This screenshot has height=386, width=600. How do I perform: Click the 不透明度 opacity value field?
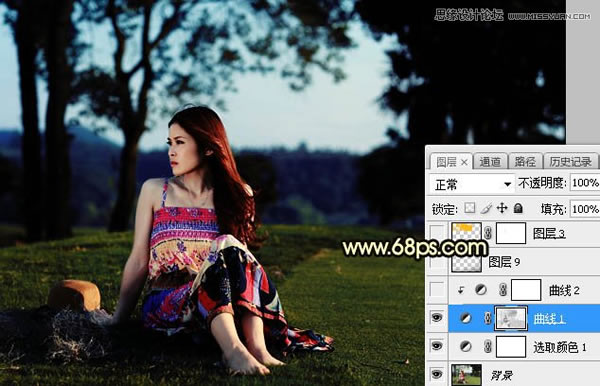(x=585, y=183)
